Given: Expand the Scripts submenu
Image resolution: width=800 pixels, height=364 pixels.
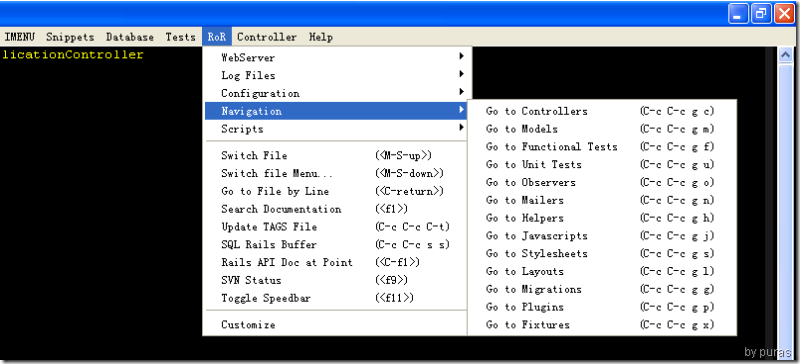Looking at the screenshot, I should [336, 129].
